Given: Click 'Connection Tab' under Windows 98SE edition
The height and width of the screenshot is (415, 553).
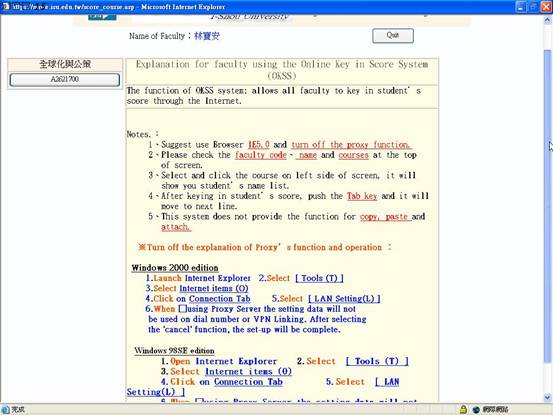Looking at the screenshot, I should [x=248, y=382].
